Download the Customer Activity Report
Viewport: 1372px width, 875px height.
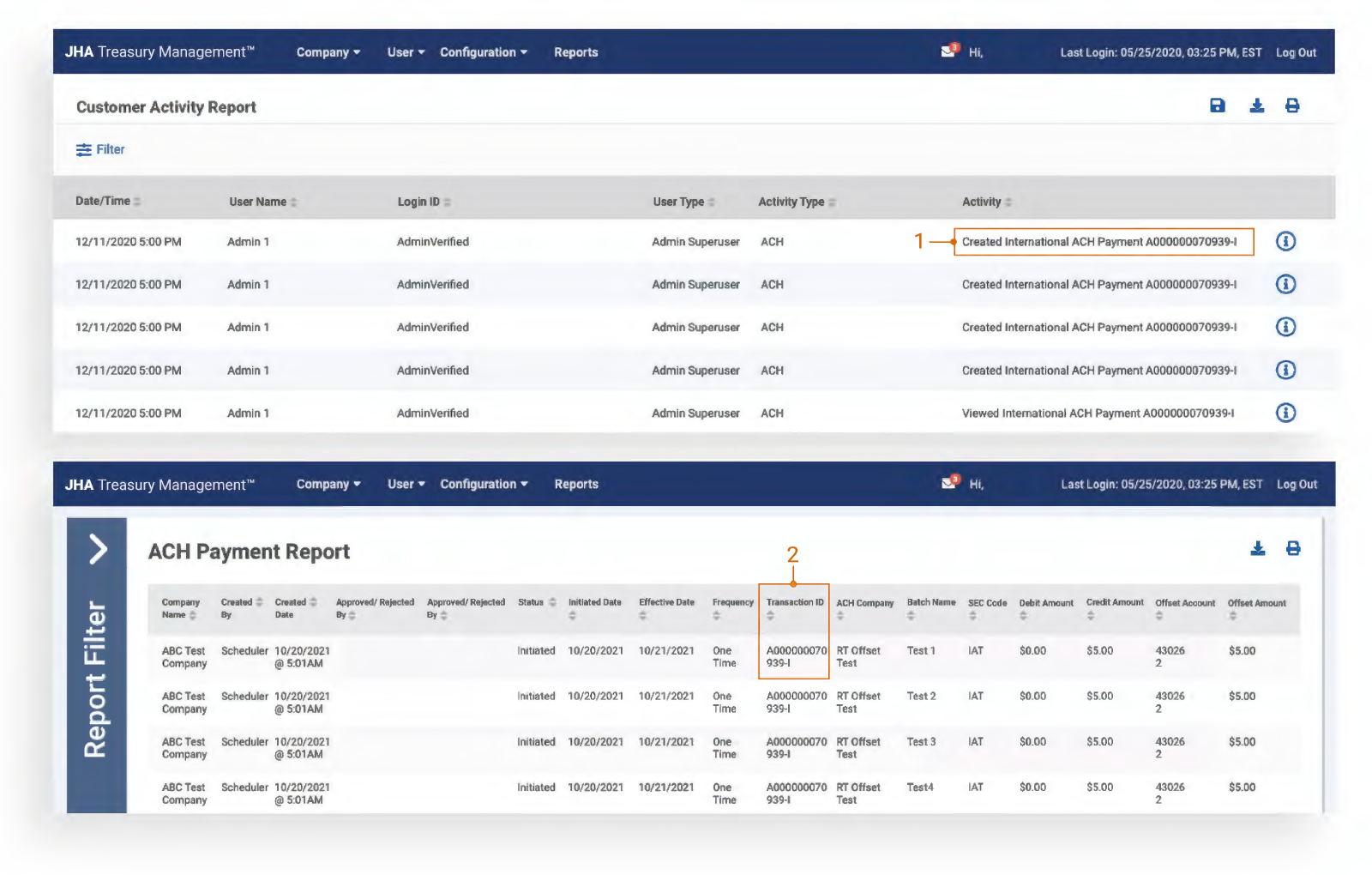point(1256,106)
